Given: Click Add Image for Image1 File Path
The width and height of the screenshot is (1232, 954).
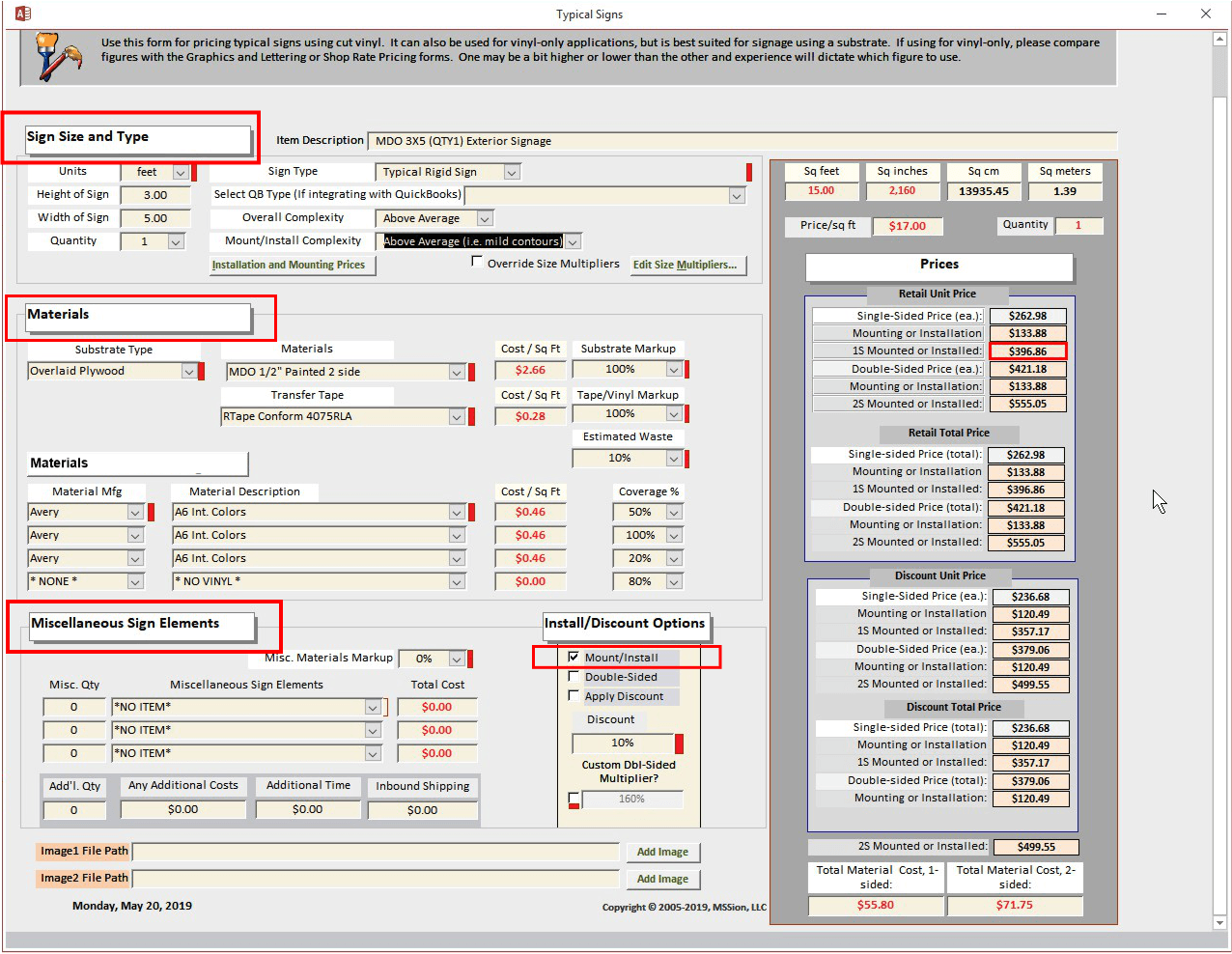Looking at the screenshot, I should [x=662, y=853].
